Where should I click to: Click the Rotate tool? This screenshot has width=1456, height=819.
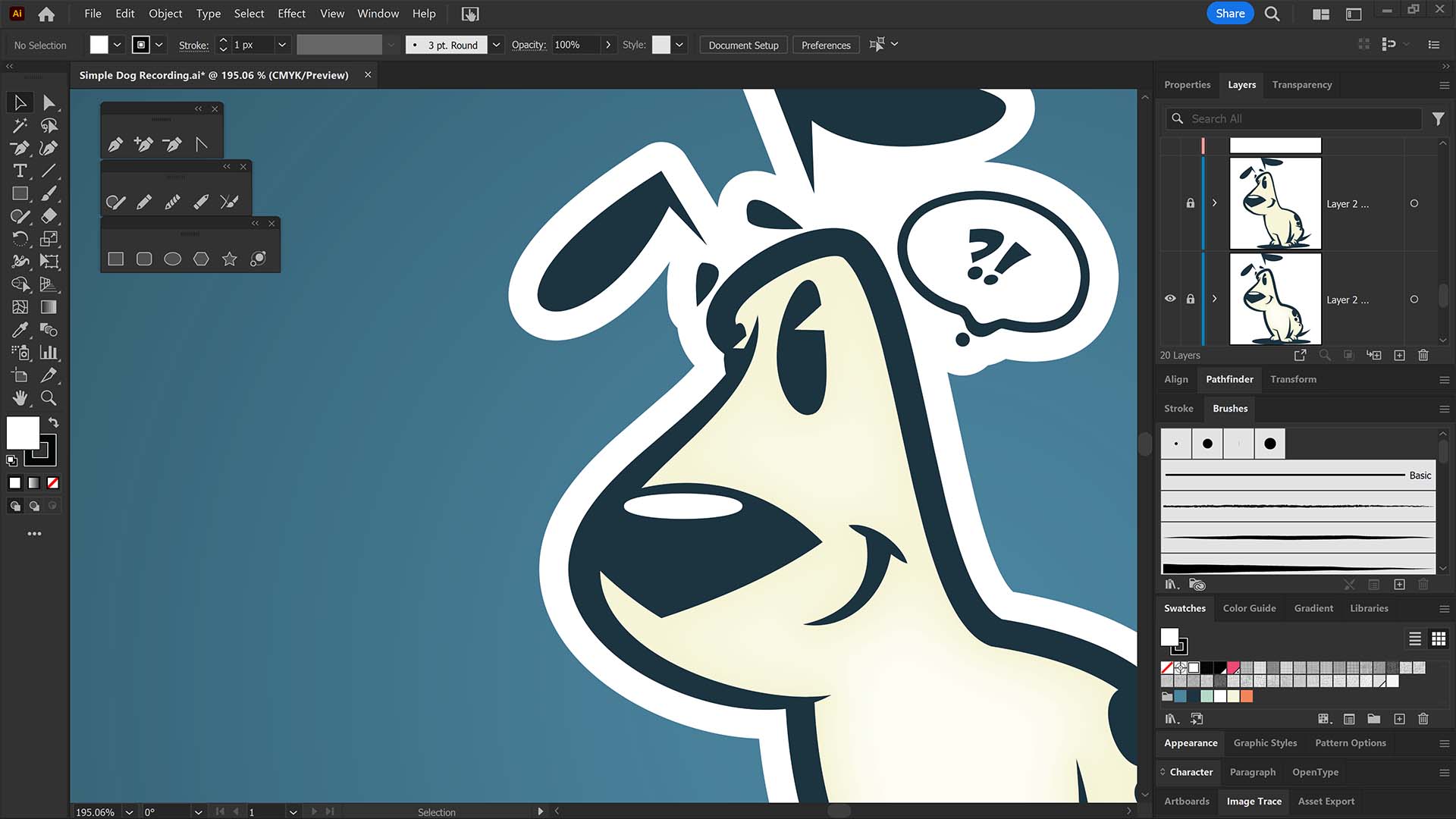20,239
